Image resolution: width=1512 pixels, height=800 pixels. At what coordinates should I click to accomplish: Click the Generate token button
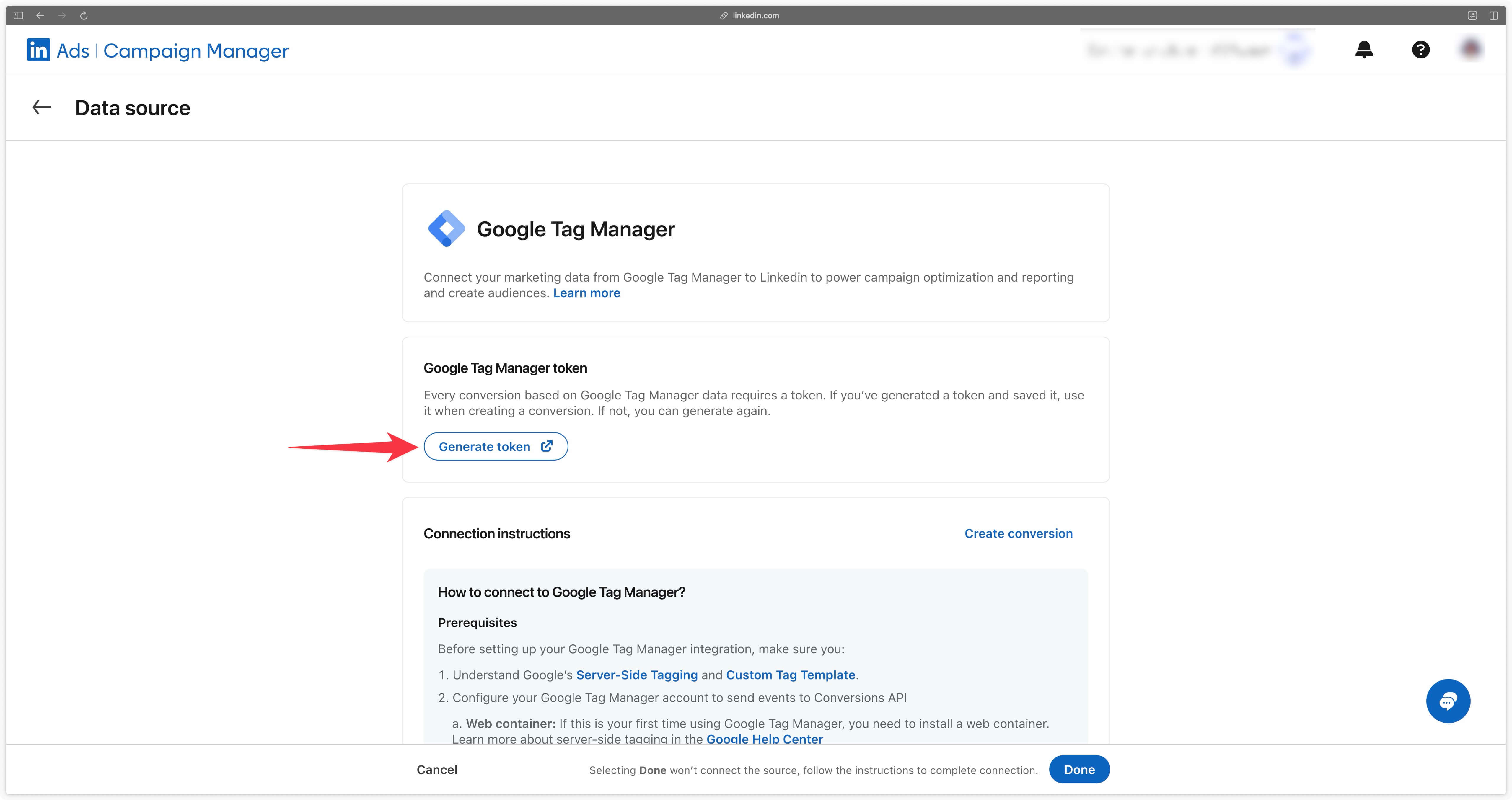coord(496,446)
